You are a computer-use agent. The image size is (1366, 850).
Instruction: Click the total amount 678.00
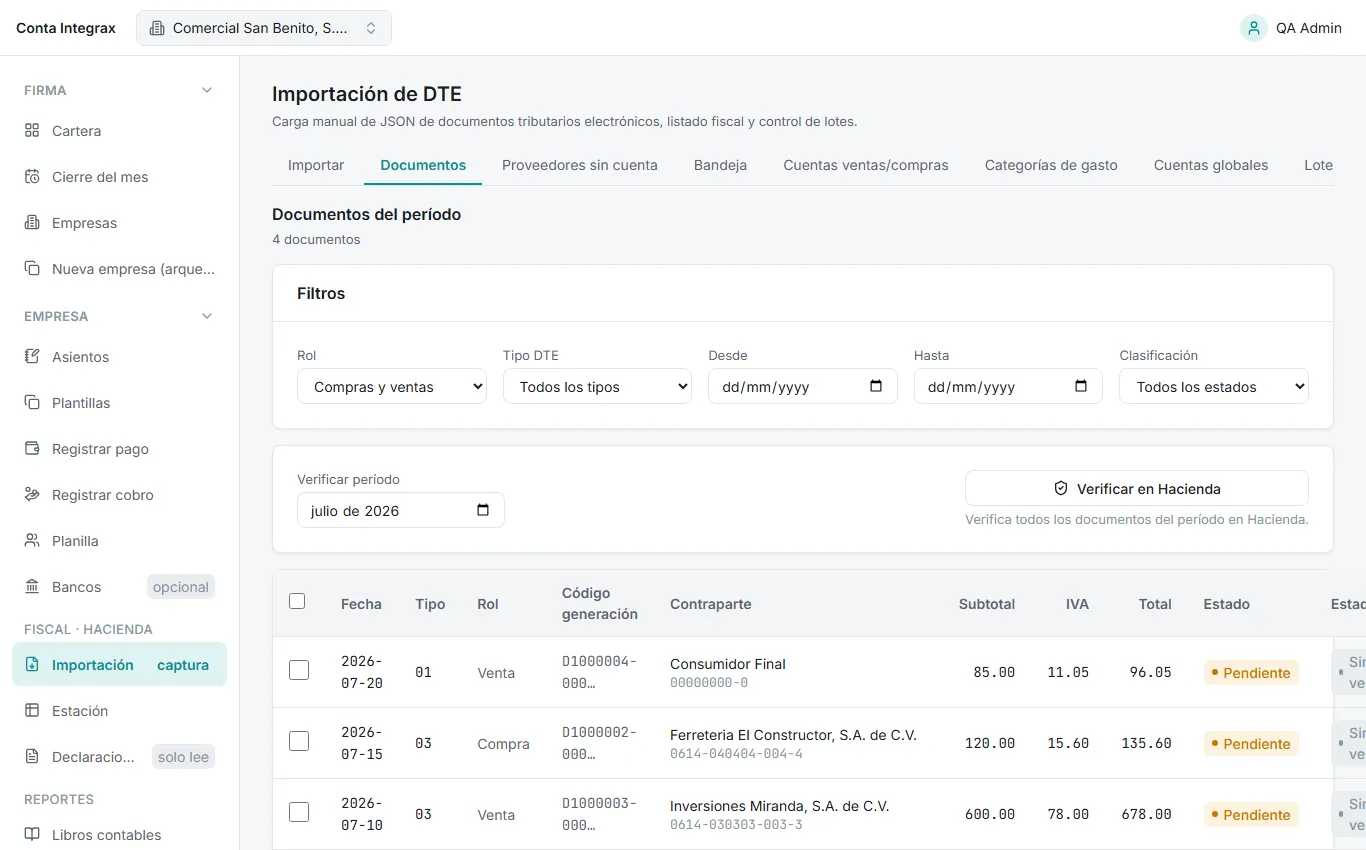coord(1146,815)
